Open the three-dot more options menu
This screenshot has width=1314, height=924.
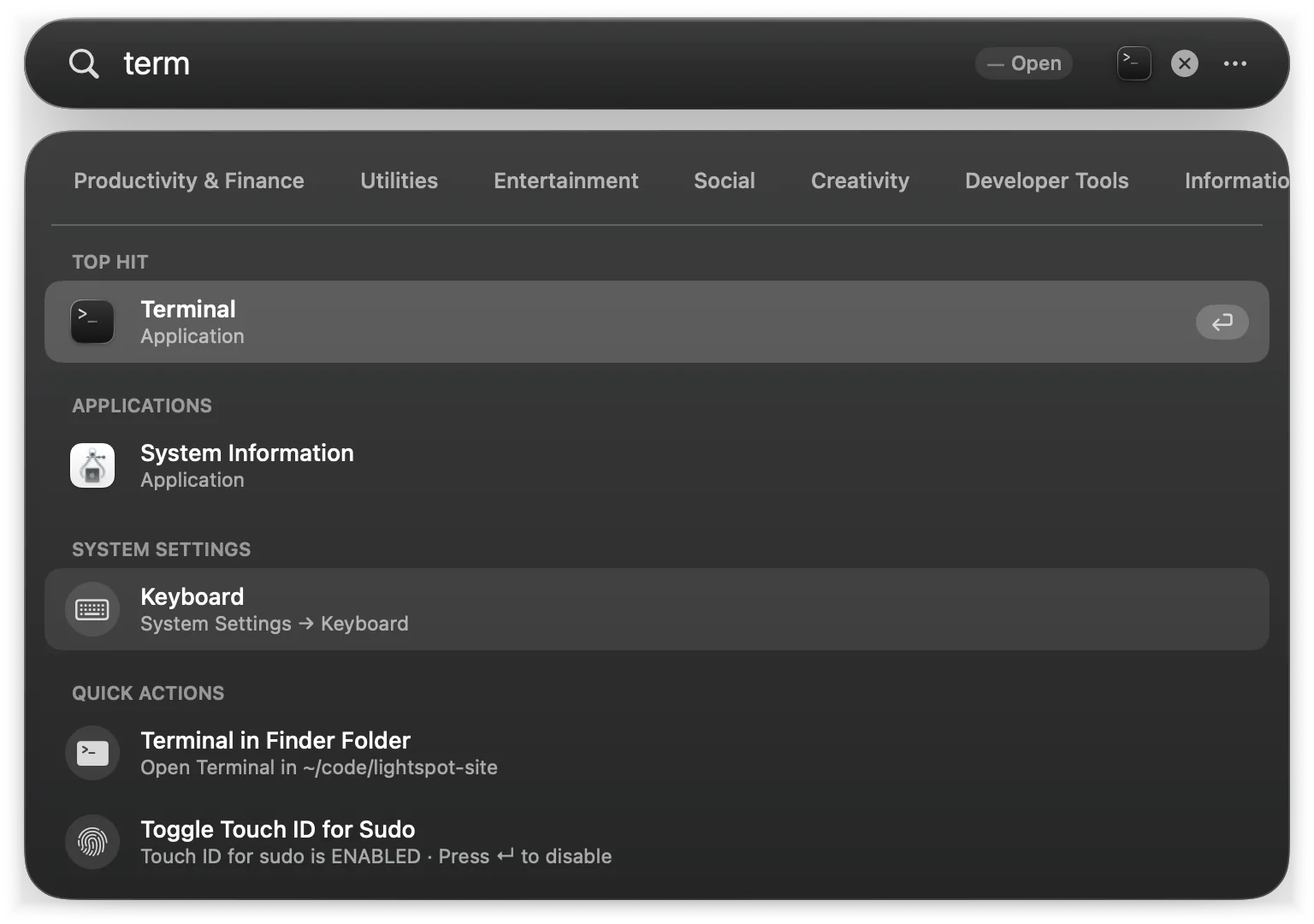pyautogui.click(x=1234, y=63)
